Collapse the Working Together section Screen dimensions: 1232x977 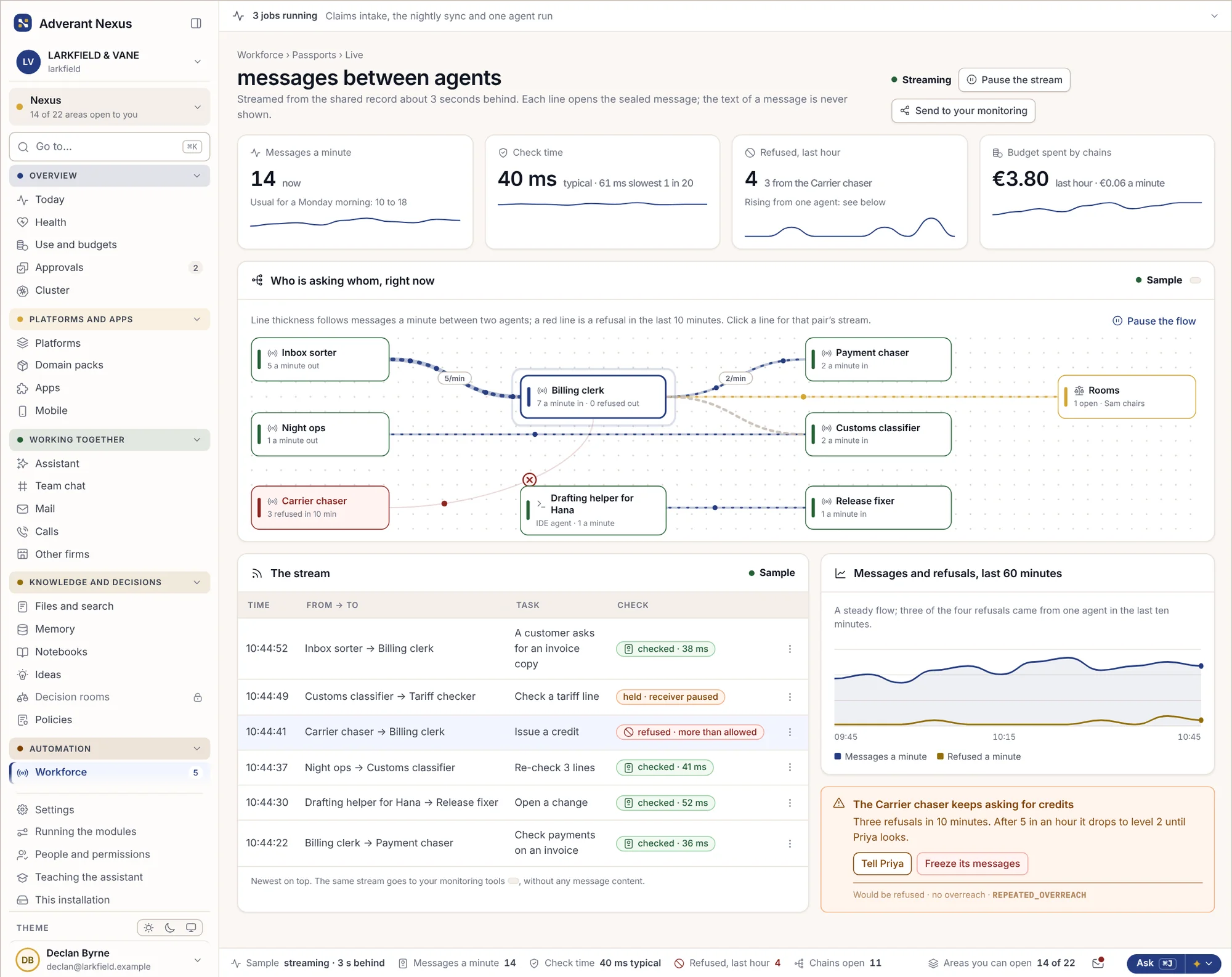click(x=110, y=440)
